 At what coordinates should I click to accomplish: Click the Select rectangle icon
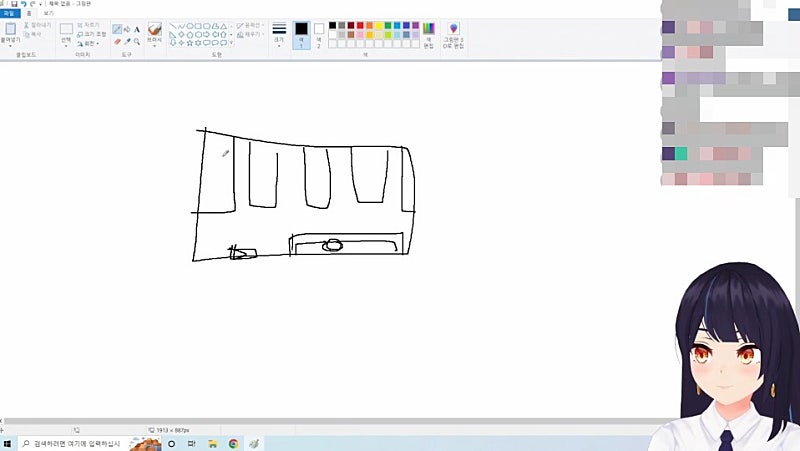66,29
